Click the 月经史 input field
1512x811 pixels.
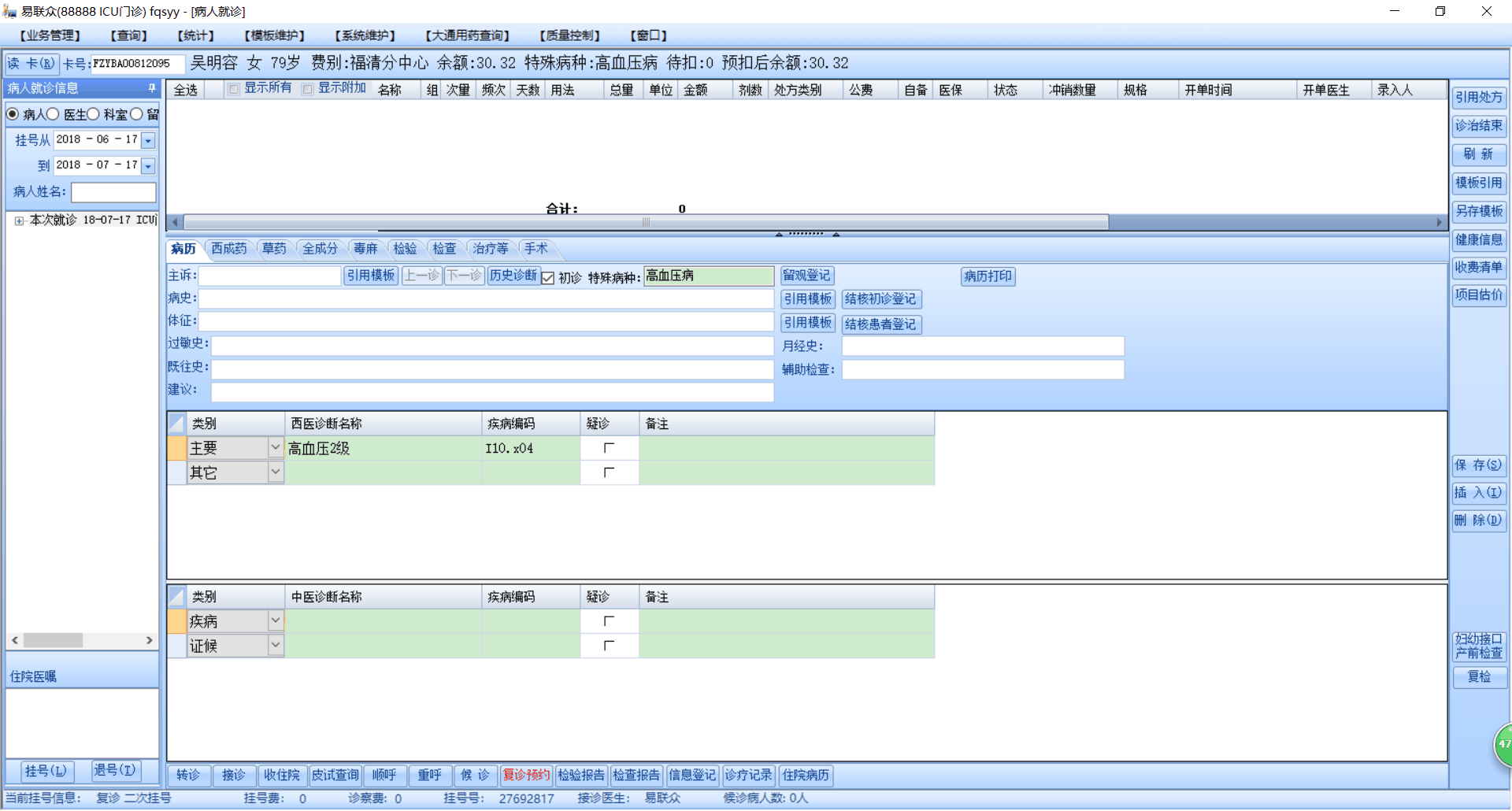coord(983,346)
